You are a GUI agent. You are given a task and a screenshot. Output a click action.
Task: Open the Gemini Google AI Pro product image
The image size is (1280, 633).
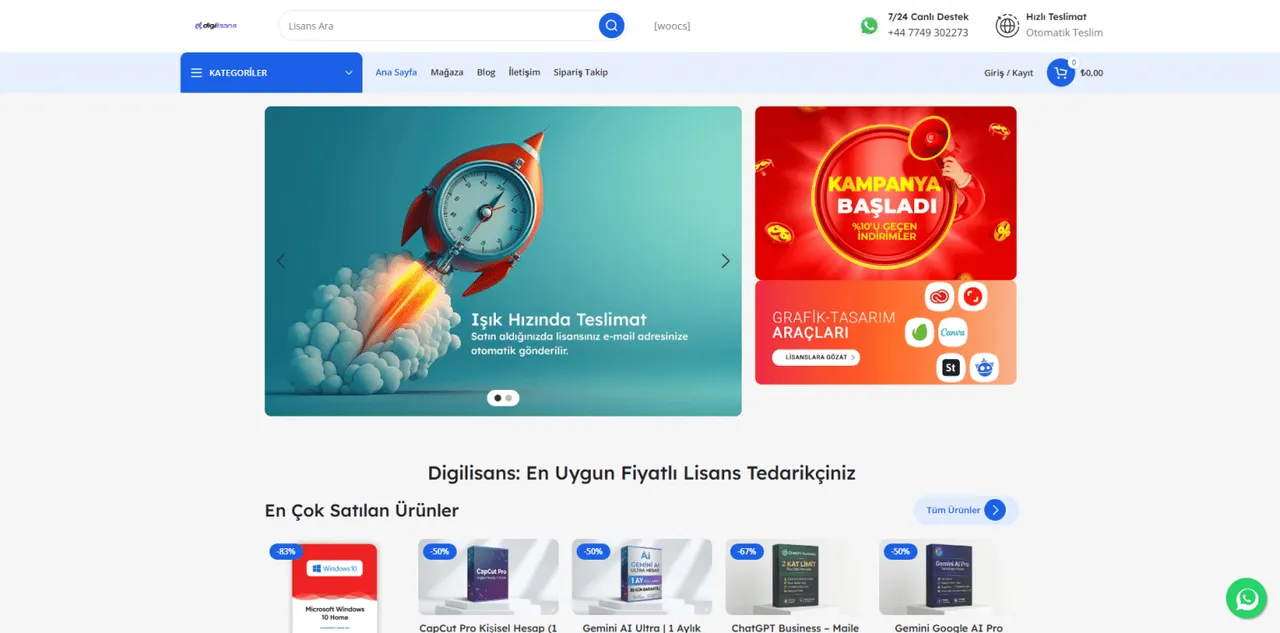(x=949, y=577)
